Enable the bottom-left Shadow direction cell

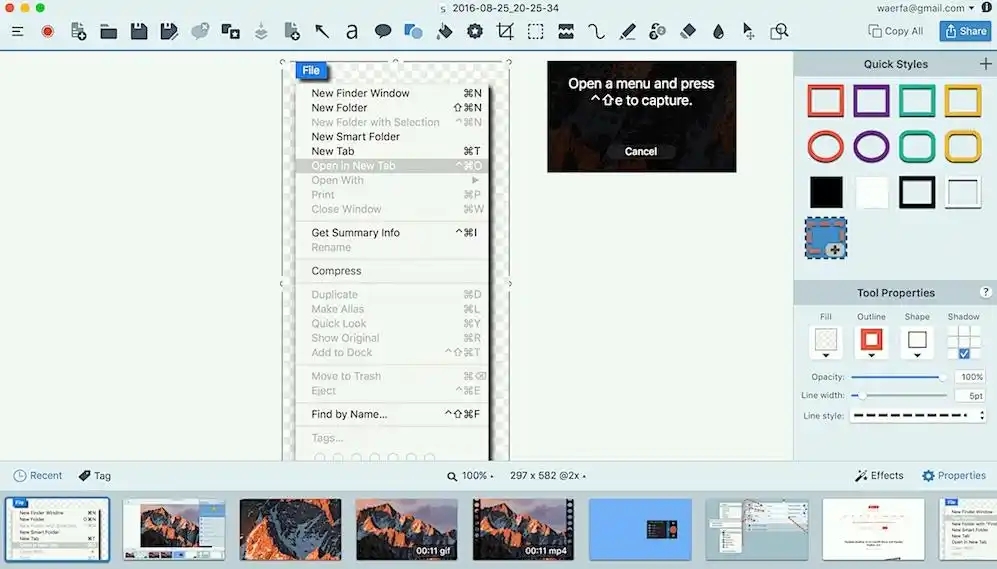pos(953,353)
